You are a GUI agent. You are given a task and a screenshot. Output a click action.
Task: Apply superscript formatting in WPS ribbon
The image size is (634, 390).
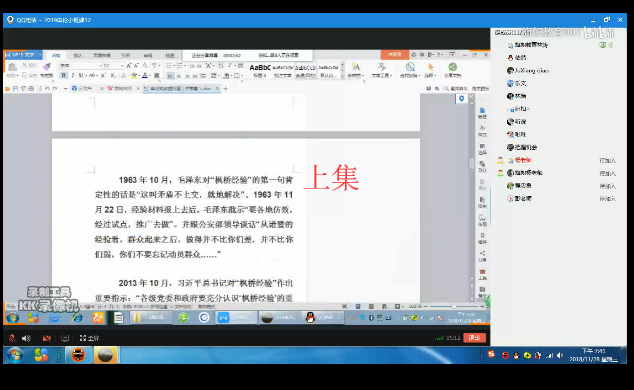(103, 76)
